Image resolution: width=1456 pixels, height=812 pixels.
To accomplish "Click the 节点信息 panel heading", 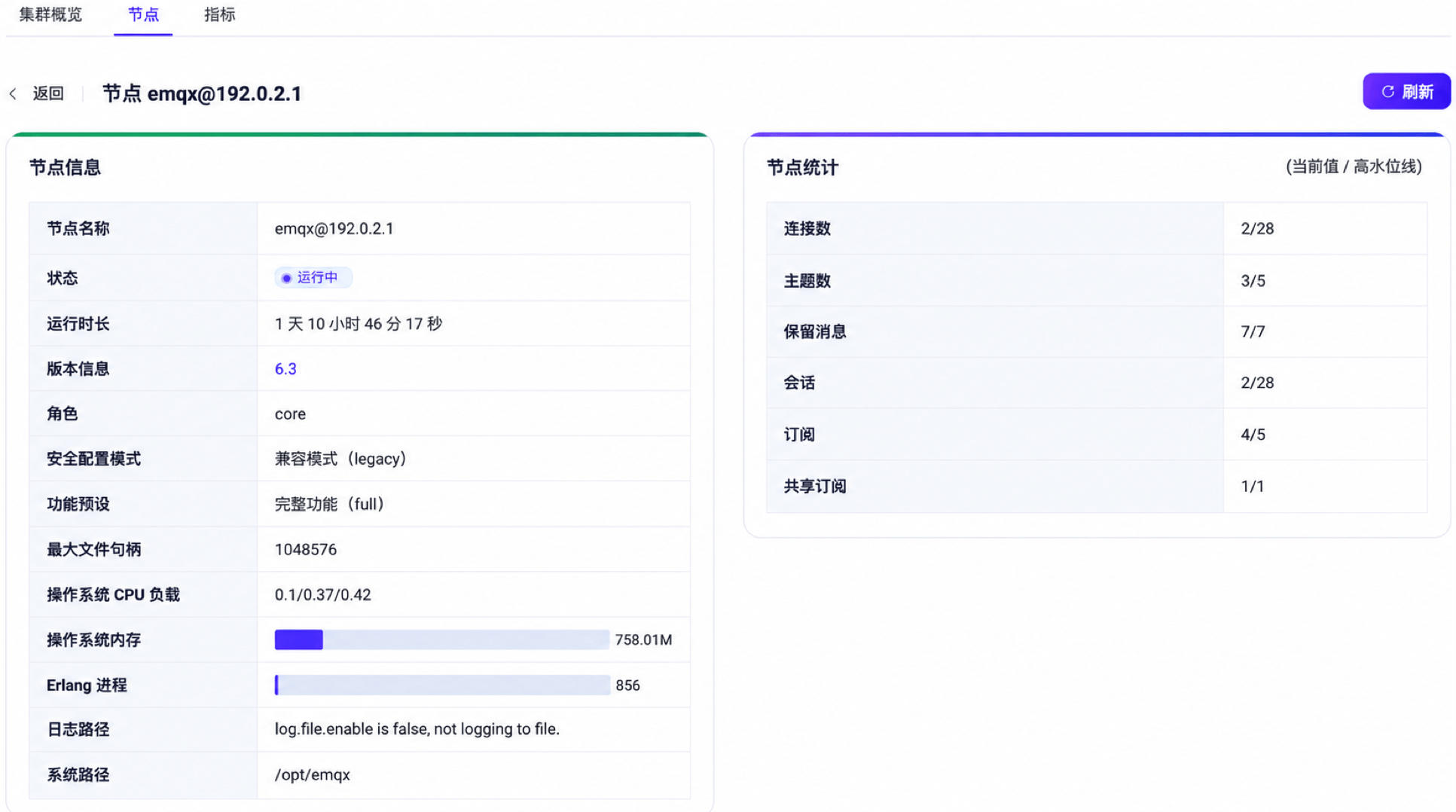I will (x=65, y=167).
